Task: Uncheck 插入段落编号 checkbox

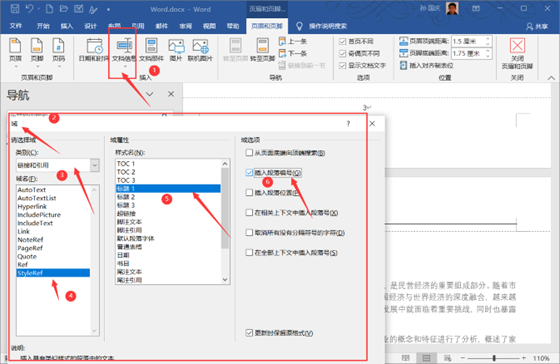Action: pyautogui.click(x=249, y=173)
